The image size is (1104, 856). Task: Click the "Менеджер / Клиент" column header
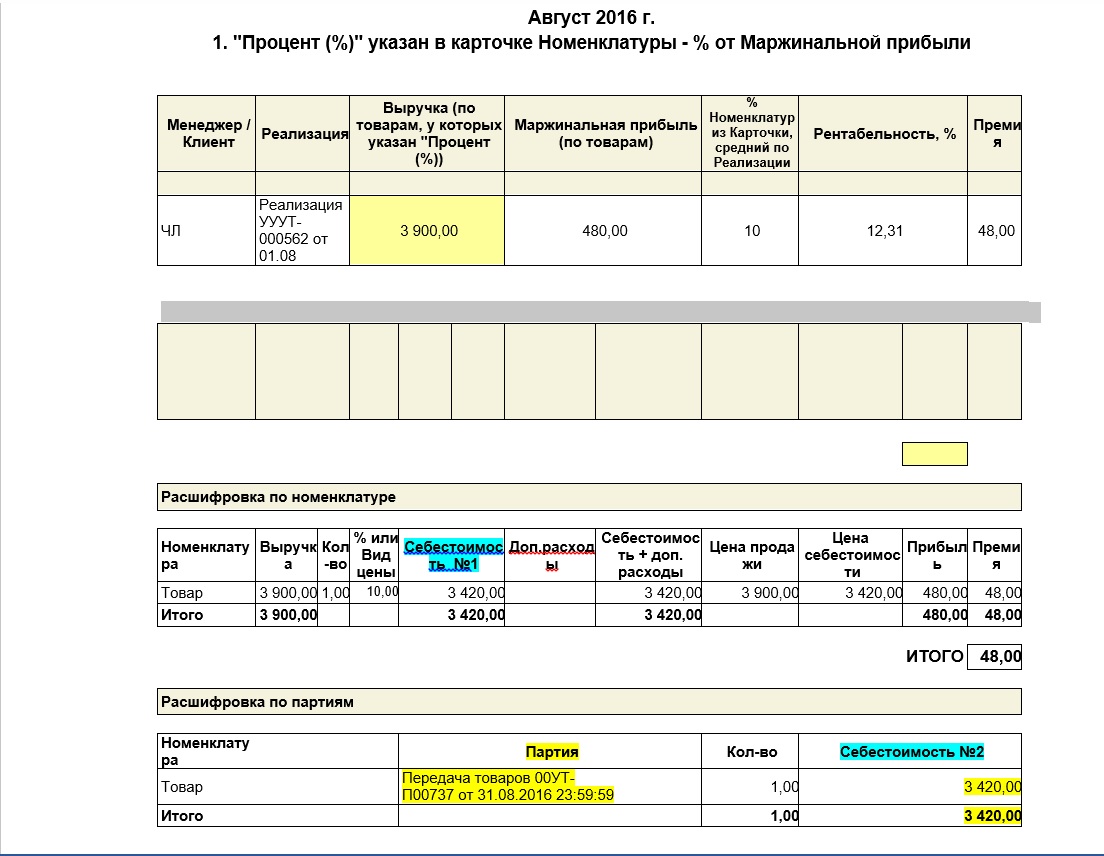(207, 133)
